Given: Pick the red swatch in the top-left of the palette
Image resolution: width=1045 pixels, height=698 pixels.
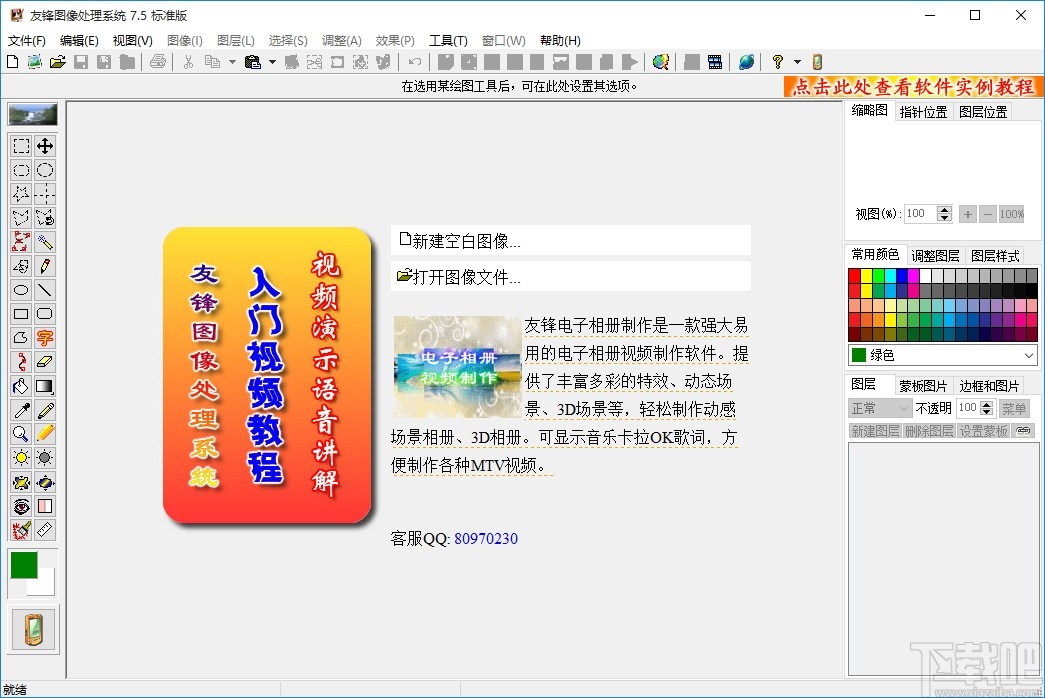Looking at the screenshot, I should point(854,275).
